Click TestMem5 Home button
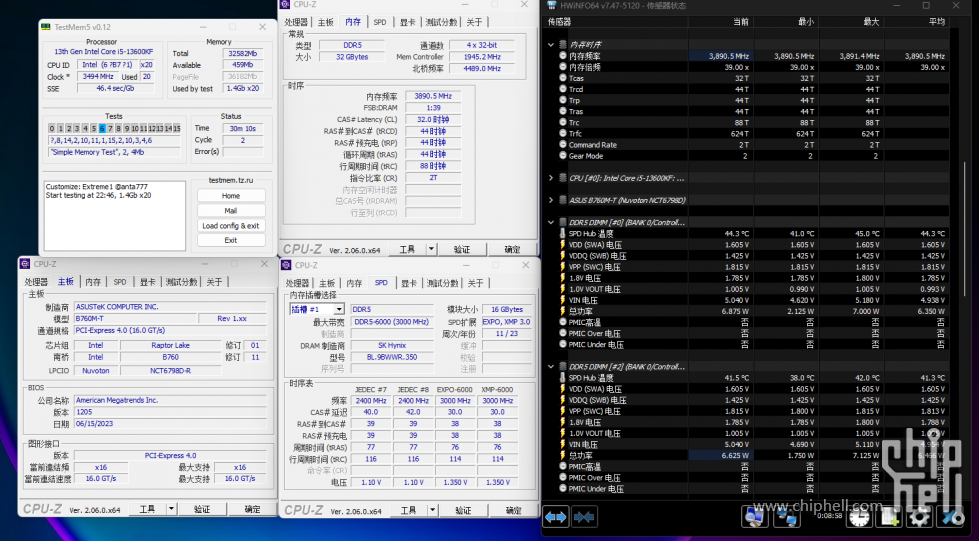Viewport: 979px width, 541px height. (231, 196)
